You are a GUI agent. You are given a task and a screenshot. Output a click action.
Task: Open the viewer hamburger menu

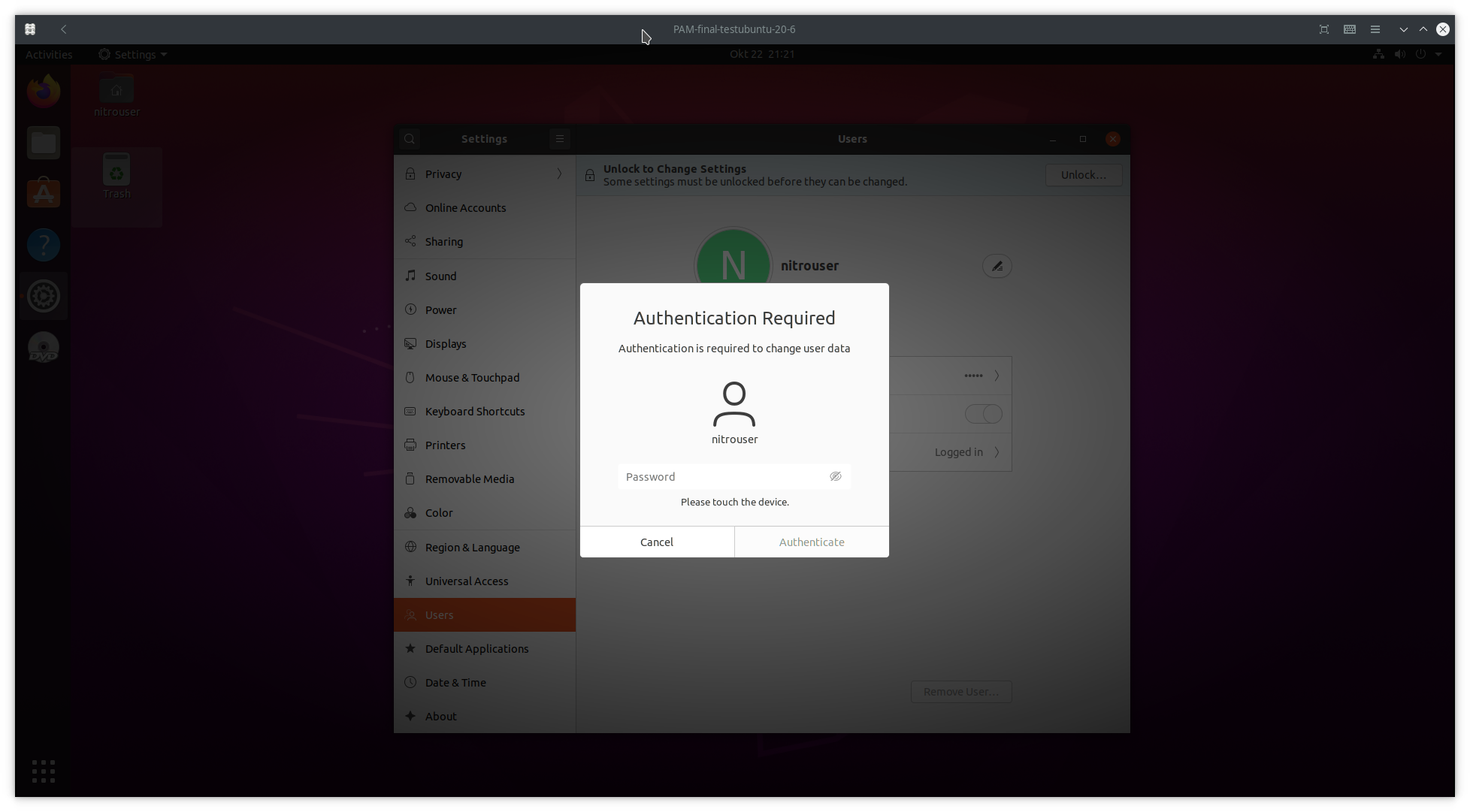pos(1375,29)
